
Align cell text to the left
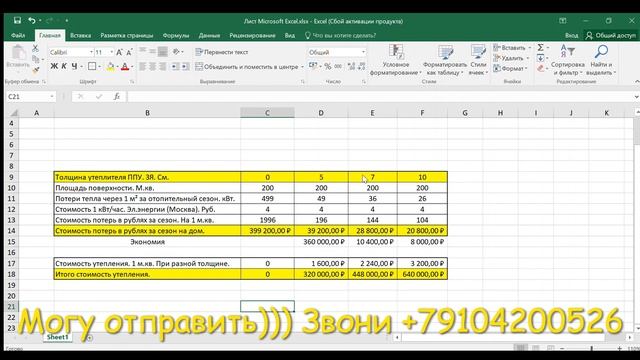tap(142, 66)
